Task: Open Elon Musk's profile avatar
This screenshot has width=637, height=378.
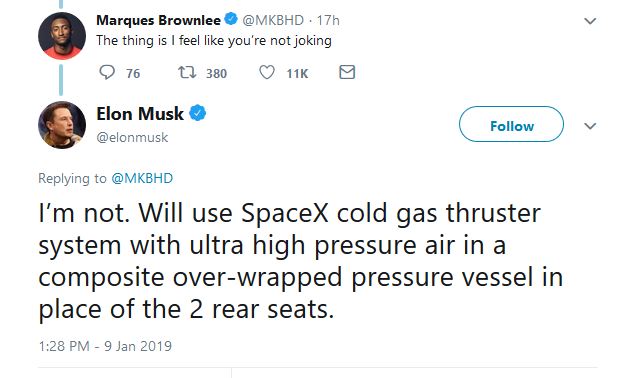Action: coord(62,125)
